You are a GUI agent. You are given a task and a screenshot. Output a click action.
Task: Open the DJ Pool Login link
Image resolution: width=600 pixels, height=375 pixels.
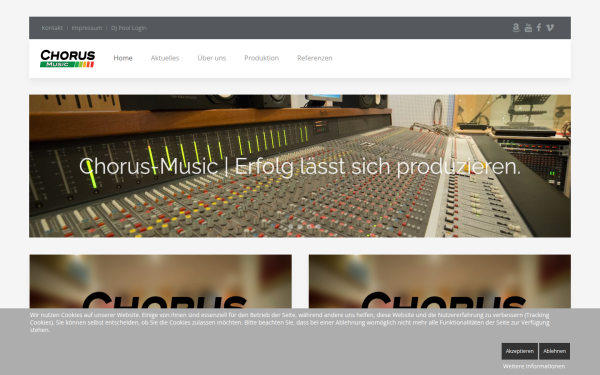coord(129,28)
